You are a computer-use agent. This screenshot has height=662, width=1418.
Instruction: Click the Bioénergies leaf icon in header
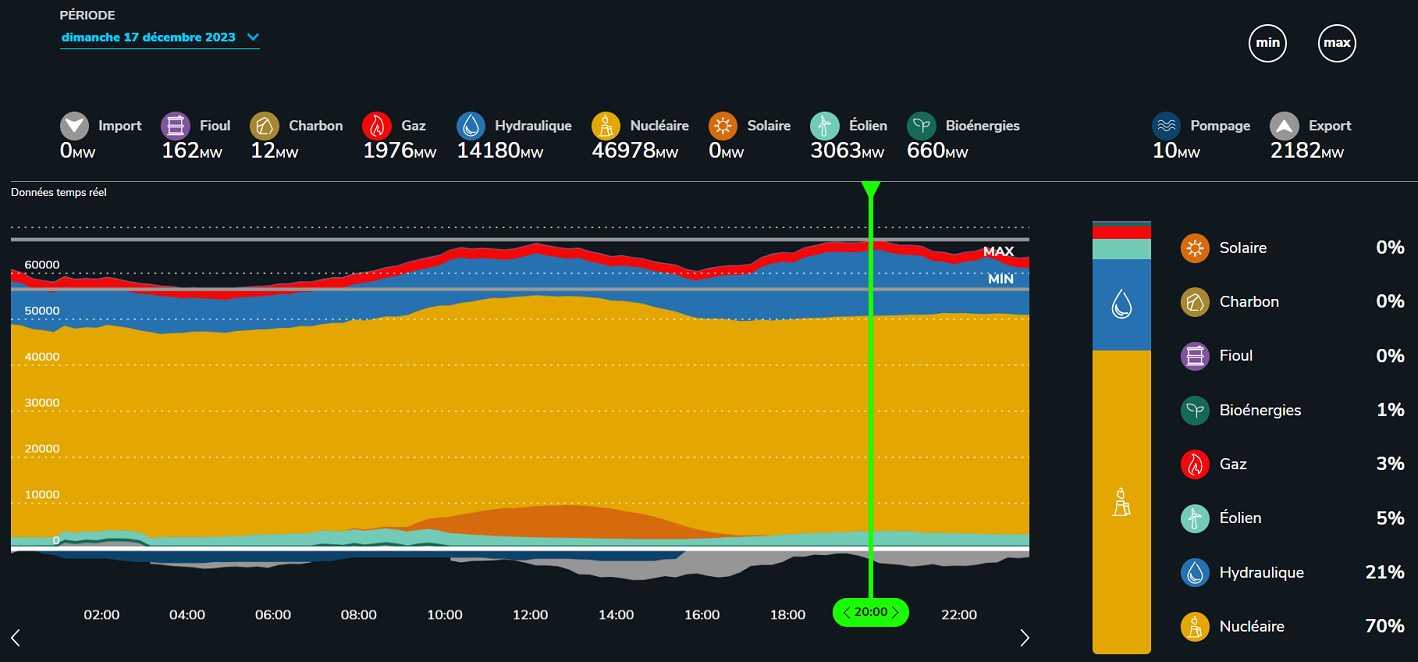click(x=921, y=126)
